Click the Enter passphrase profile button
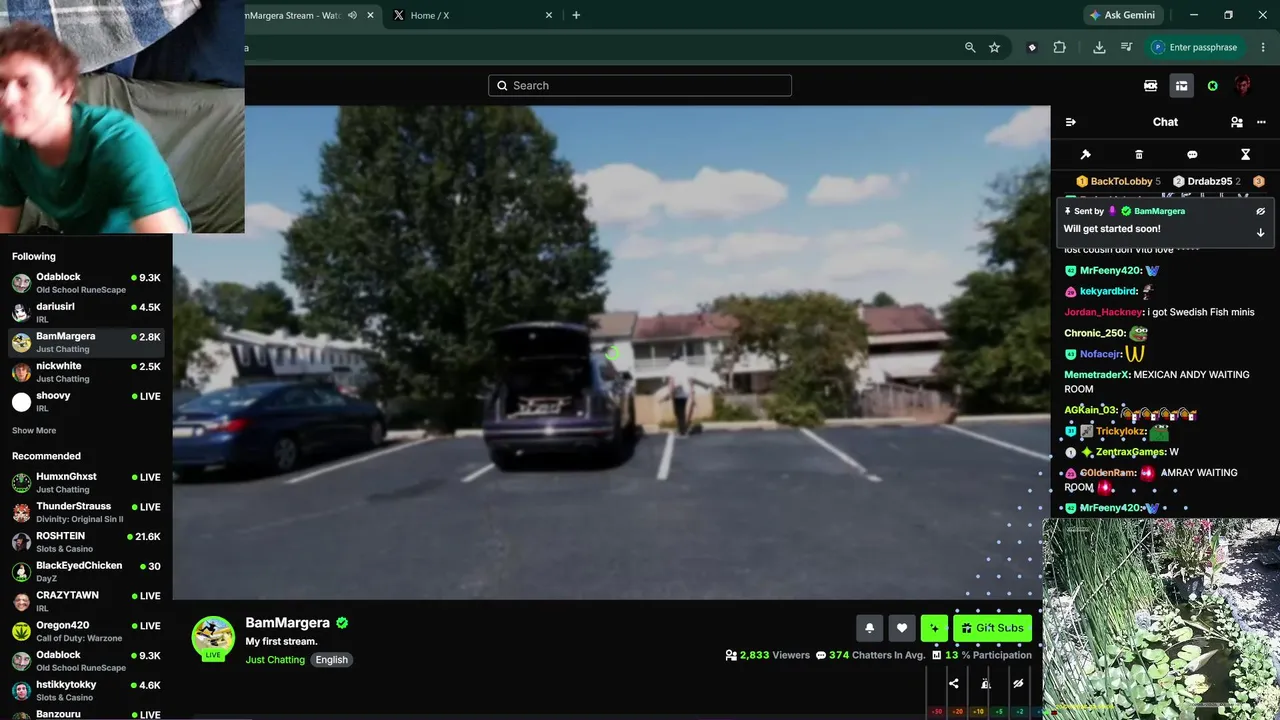This screenshot has height=720, width=1280. [x=1194, y=47]
